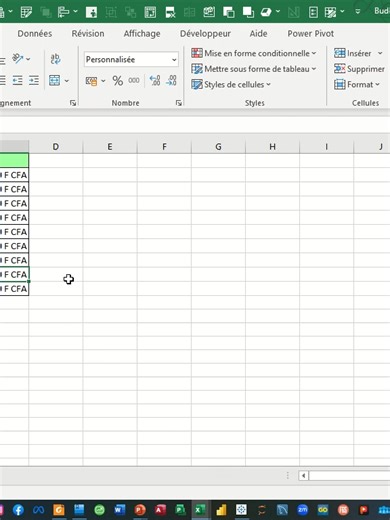Open Microsoft Project from the taskbar
This screenshot has width=390, height=520.
180,510
